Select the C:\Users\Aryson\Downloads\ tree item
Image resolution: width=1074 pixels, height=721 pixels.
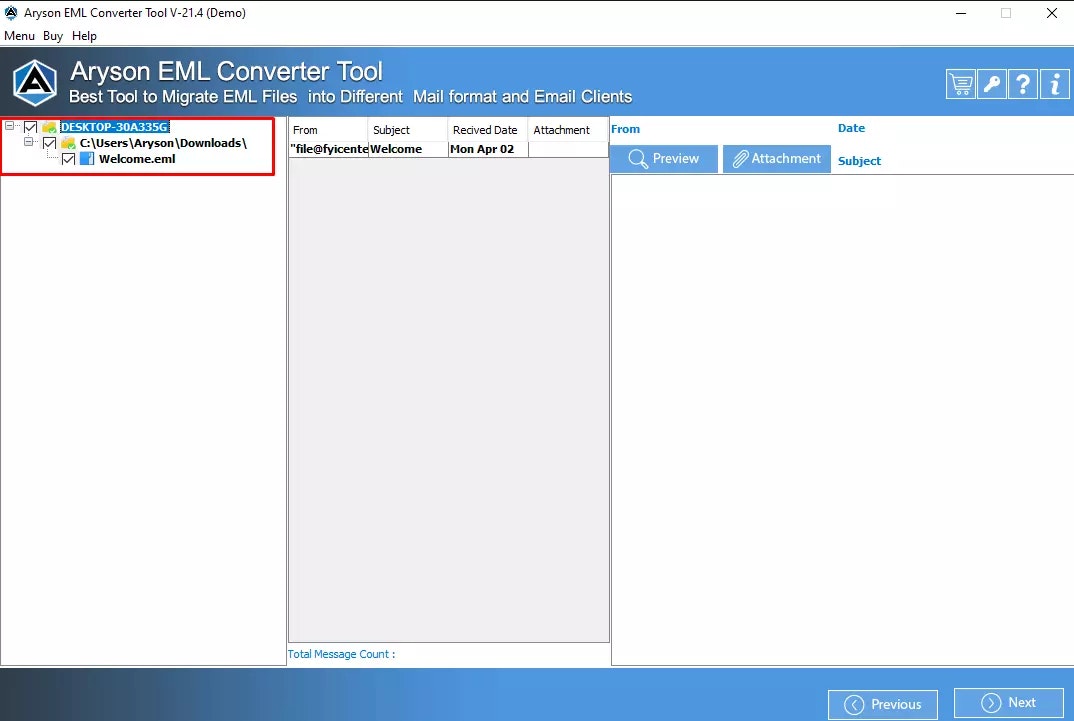163,143
